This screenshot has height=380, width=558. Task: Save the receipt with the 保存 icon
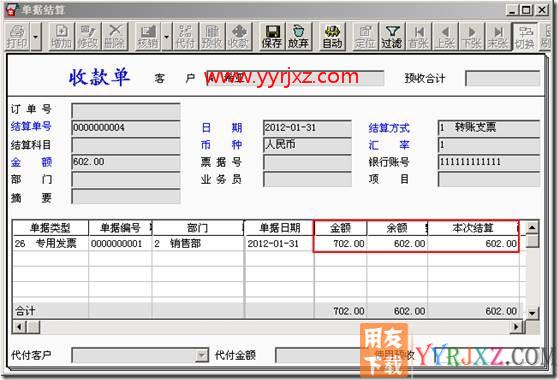pyautogui.click(x=272, y=36)
